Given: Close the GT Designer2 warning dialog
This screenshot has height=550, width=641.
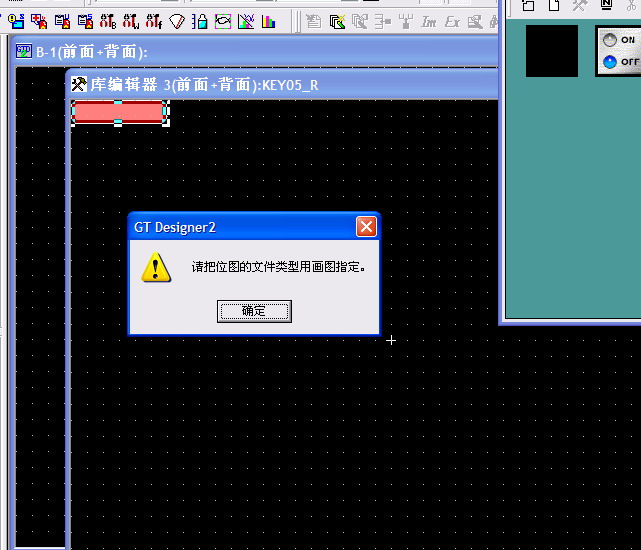Looking at the screenshot, I should pyautogui.click(x=366, y=227).
